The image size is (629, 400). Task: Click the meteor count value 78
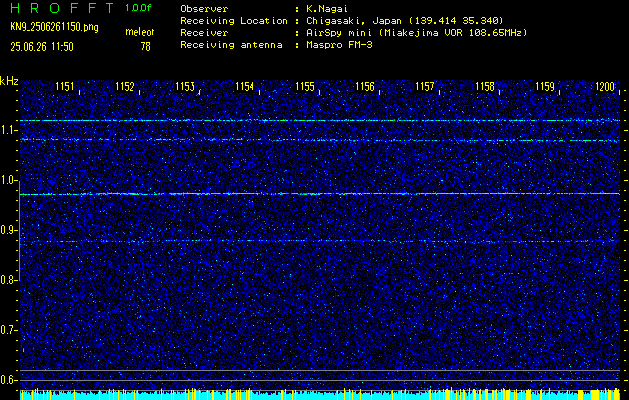coord(145,47)
